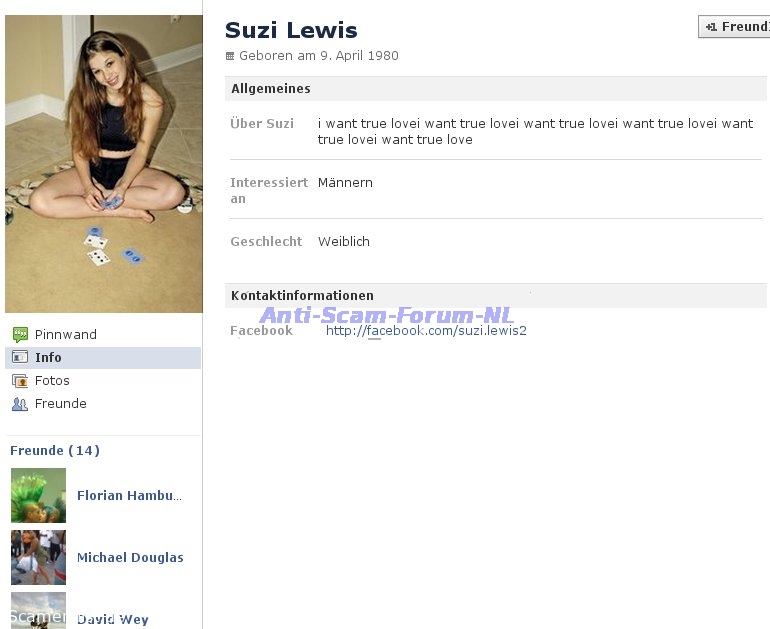Open the Freunde sidebar entry
This screenshot has height=629, width=770.
61,404
